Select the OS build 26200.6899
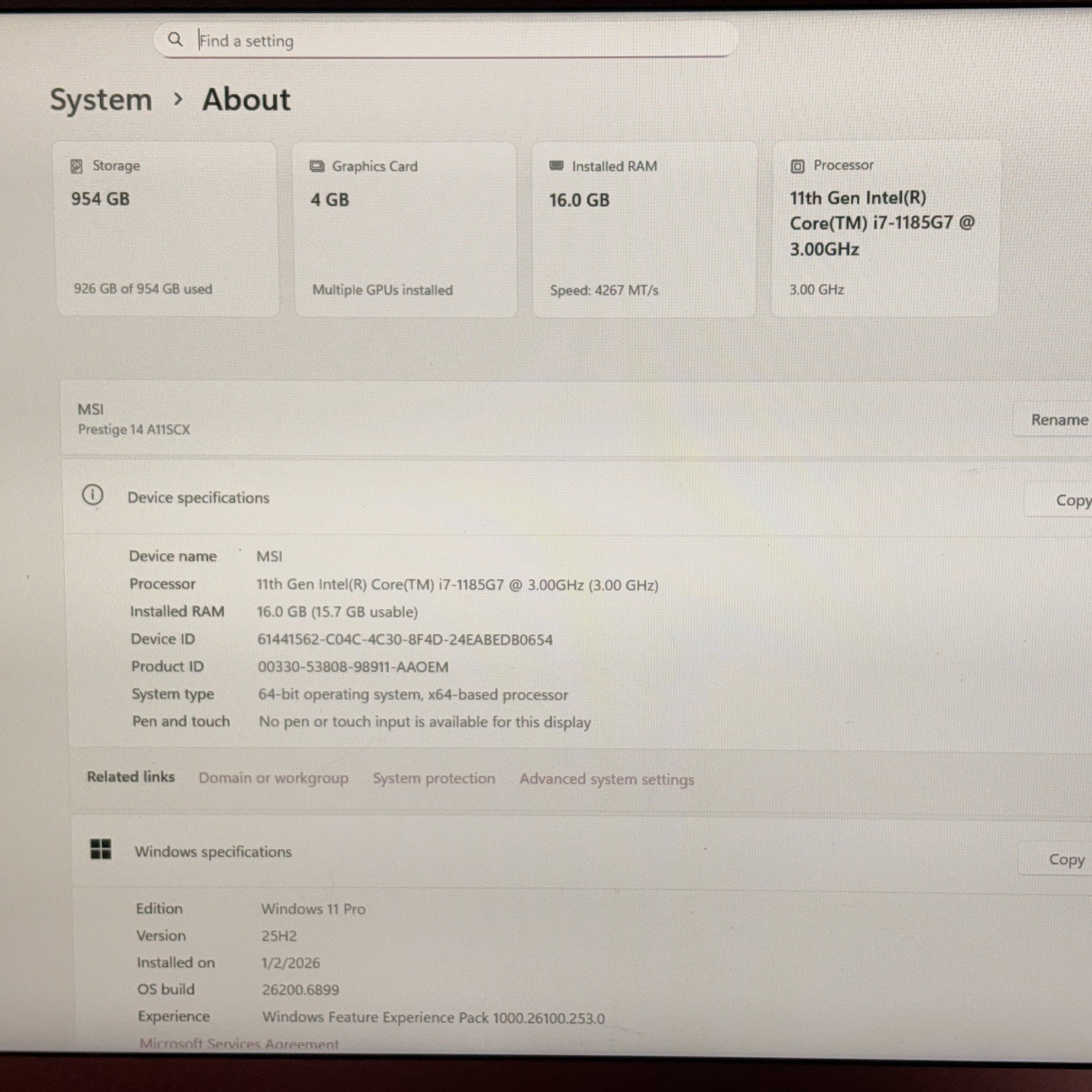This screenshot has width=1092, height=1092. [x=300, y=990]
